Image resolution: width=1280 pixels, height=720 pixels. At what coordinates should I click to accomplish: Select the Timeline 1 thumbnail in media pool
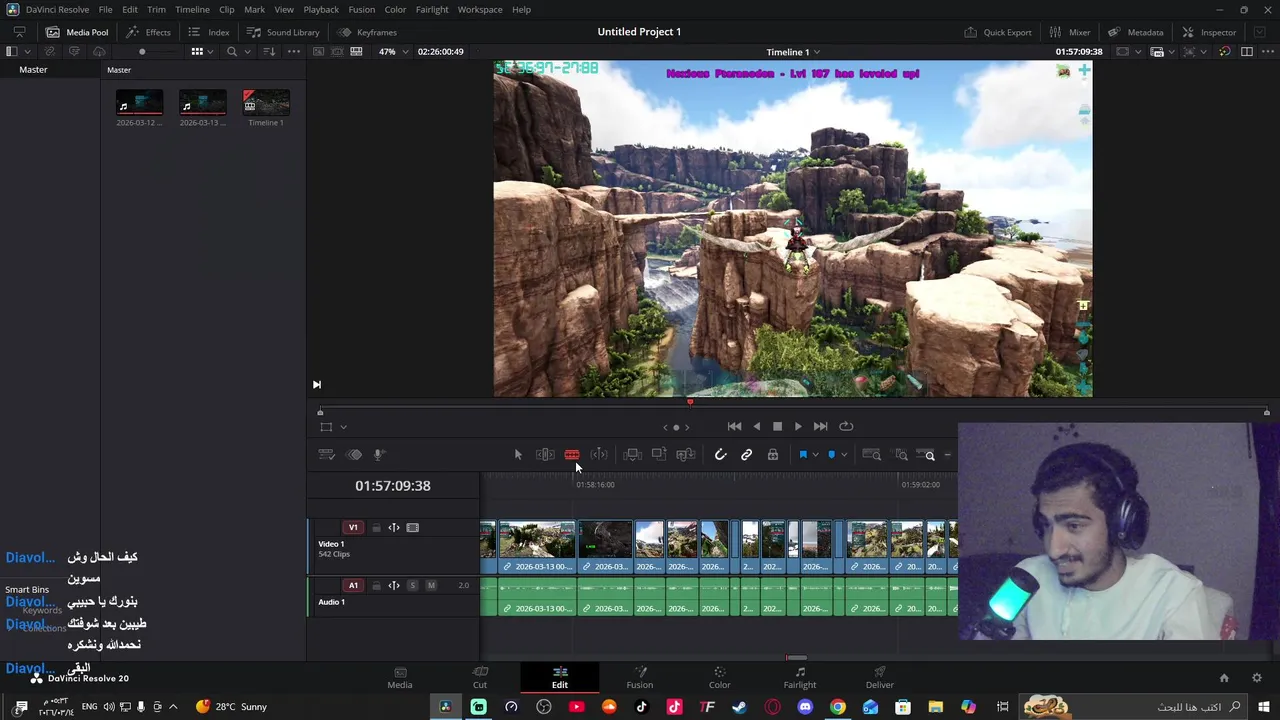point(266,102)
